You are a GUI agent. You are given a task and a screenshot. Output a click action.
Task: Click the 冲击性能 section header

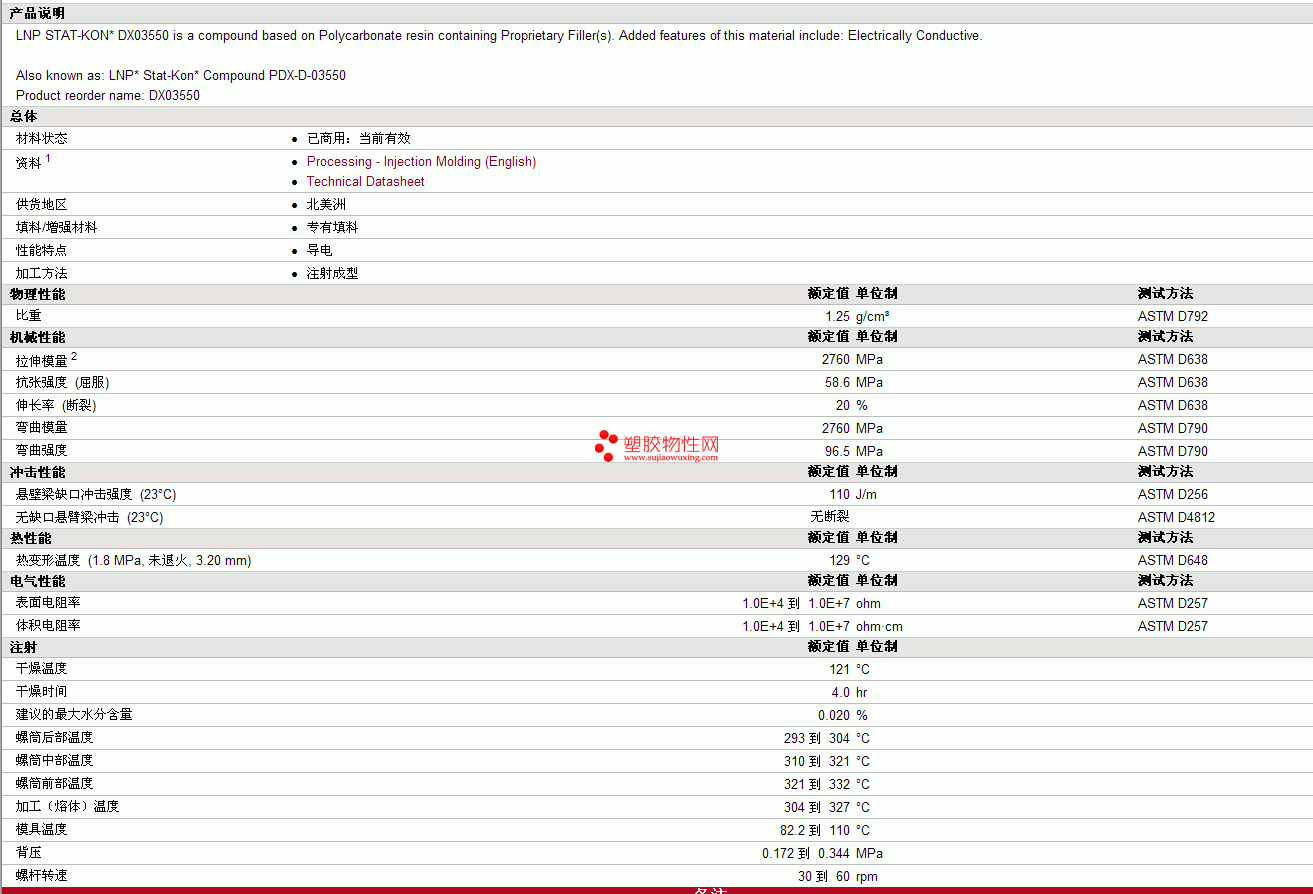37,472
